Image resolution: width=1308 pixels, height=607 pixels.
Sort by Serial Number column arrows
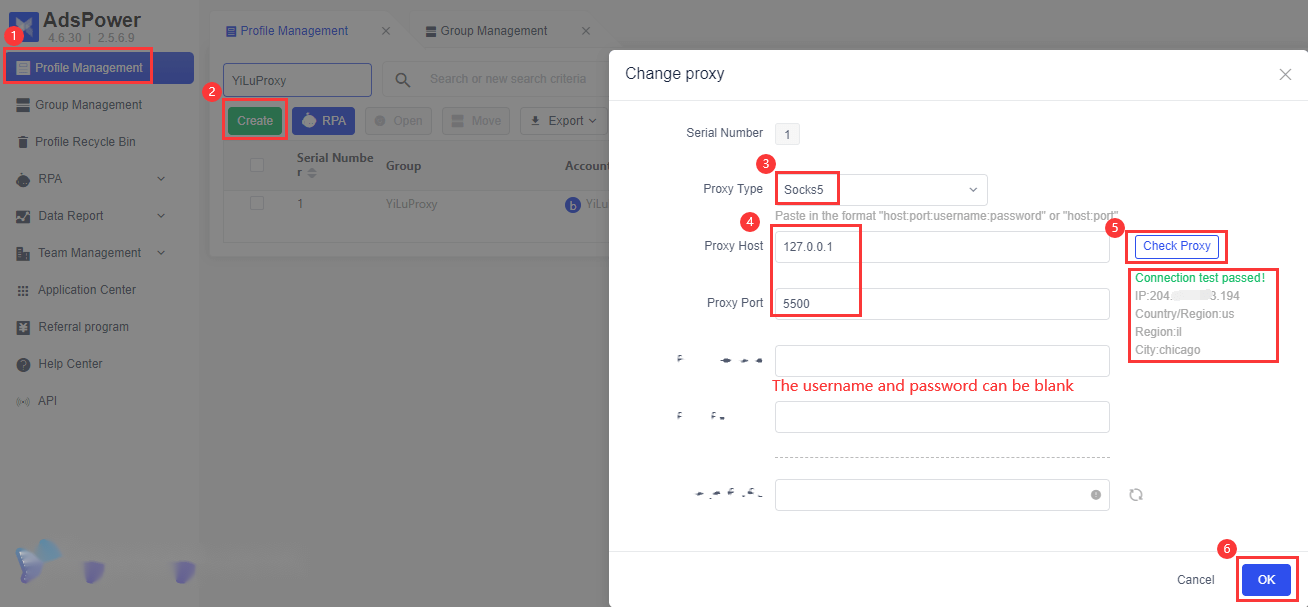tap(312, 173)
